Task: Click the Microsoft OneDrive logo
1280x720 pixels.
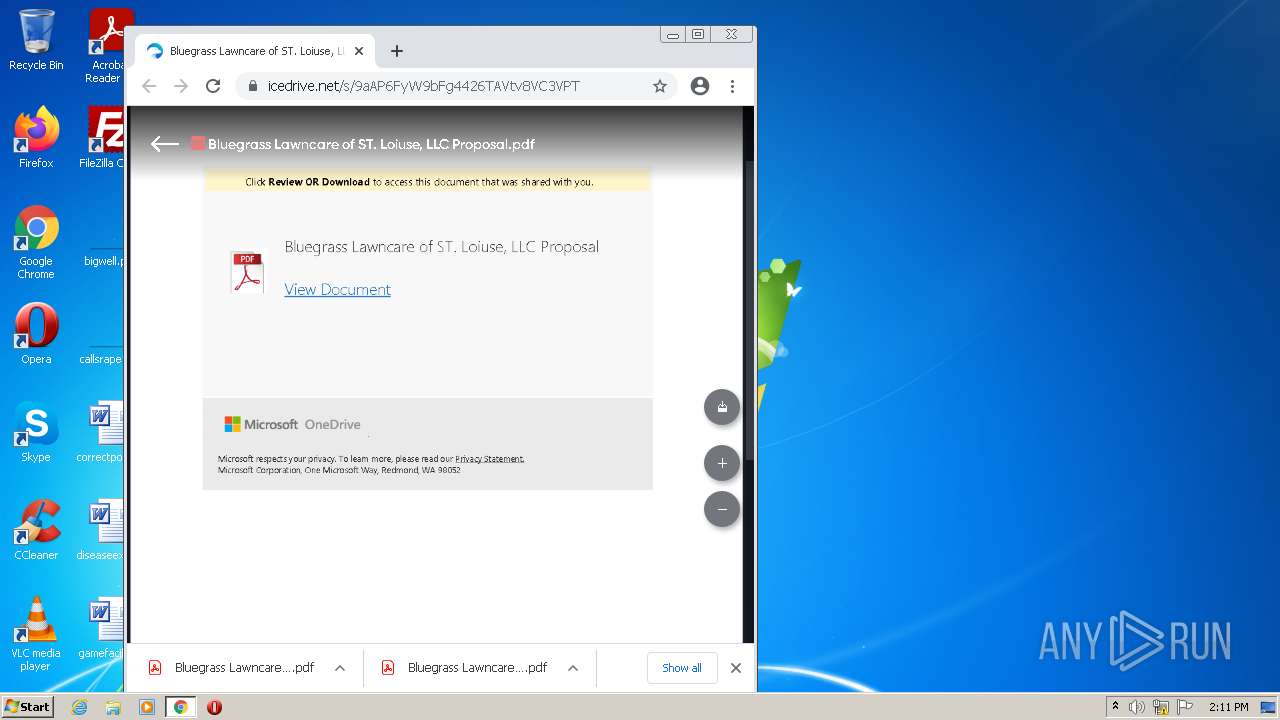Action: (292, 424)
